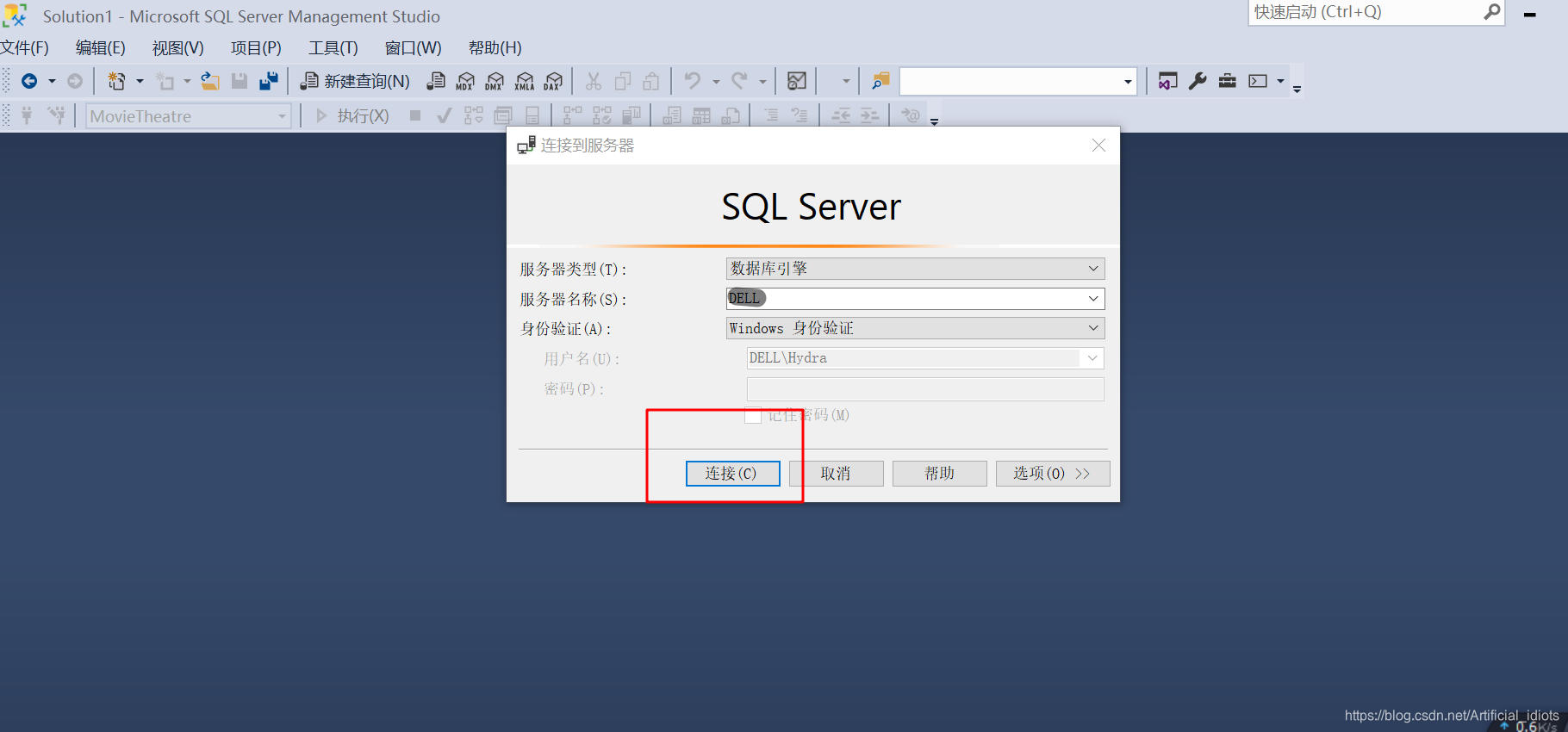Click the Find in Files folder icon

880,81
